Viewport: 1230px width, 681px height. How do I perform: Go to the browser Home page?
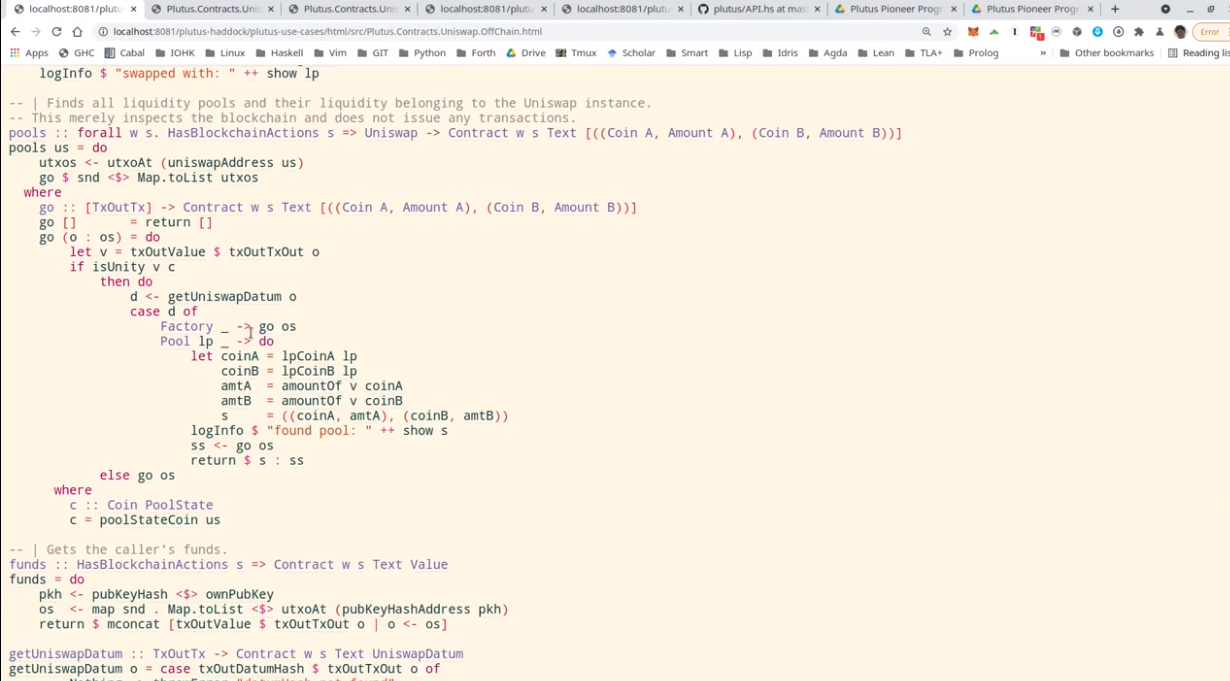click(x=77, y=32)
